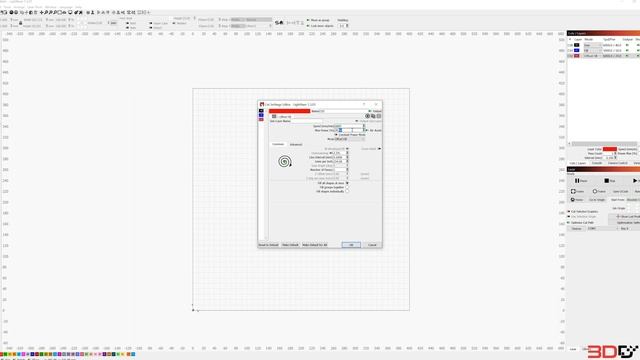Open Mode dropdown for Line layer row

click(x=592, y=45)
